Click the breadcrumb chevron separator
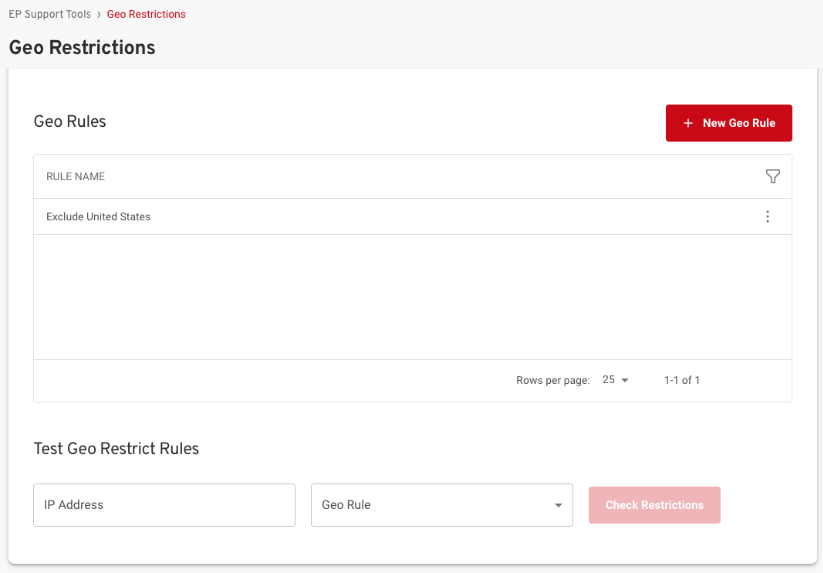The height and width of the screenshot is (573, 823). (x=99, y=14)
